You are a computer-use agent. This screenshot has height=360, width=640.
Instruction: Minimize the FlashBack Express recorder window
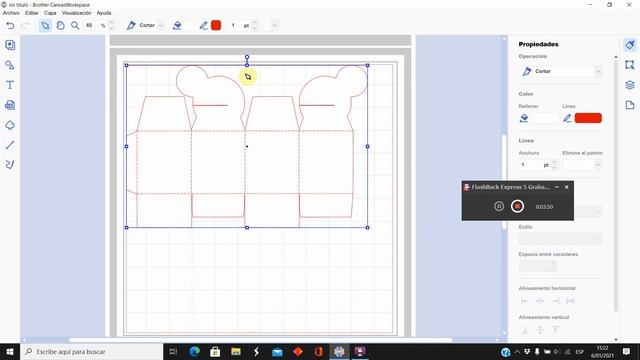557,187
